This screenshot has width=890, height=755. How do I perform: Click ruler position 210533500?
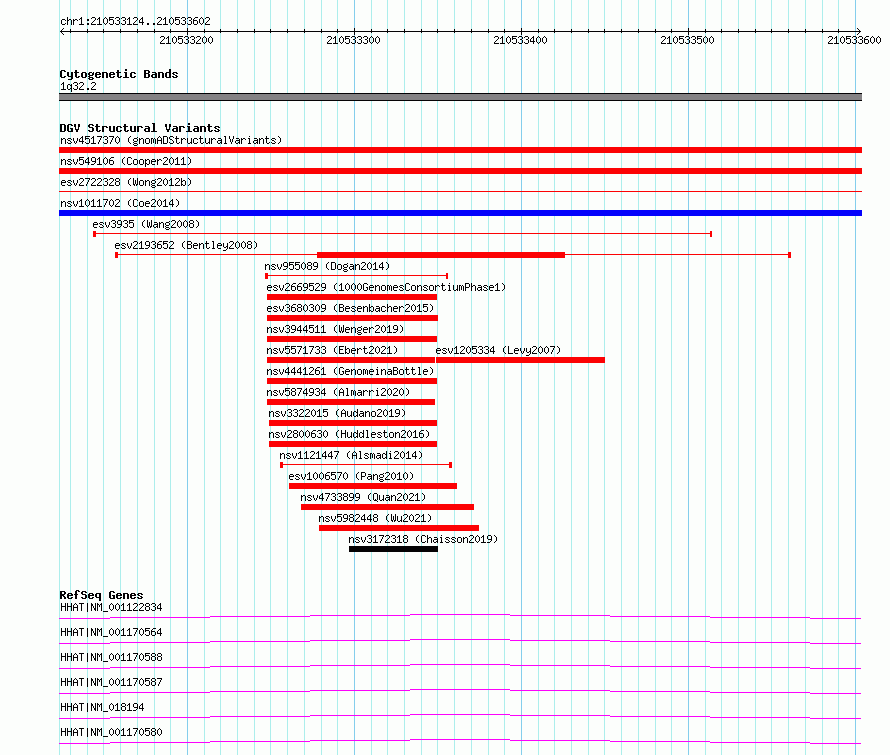coord(687,40)
